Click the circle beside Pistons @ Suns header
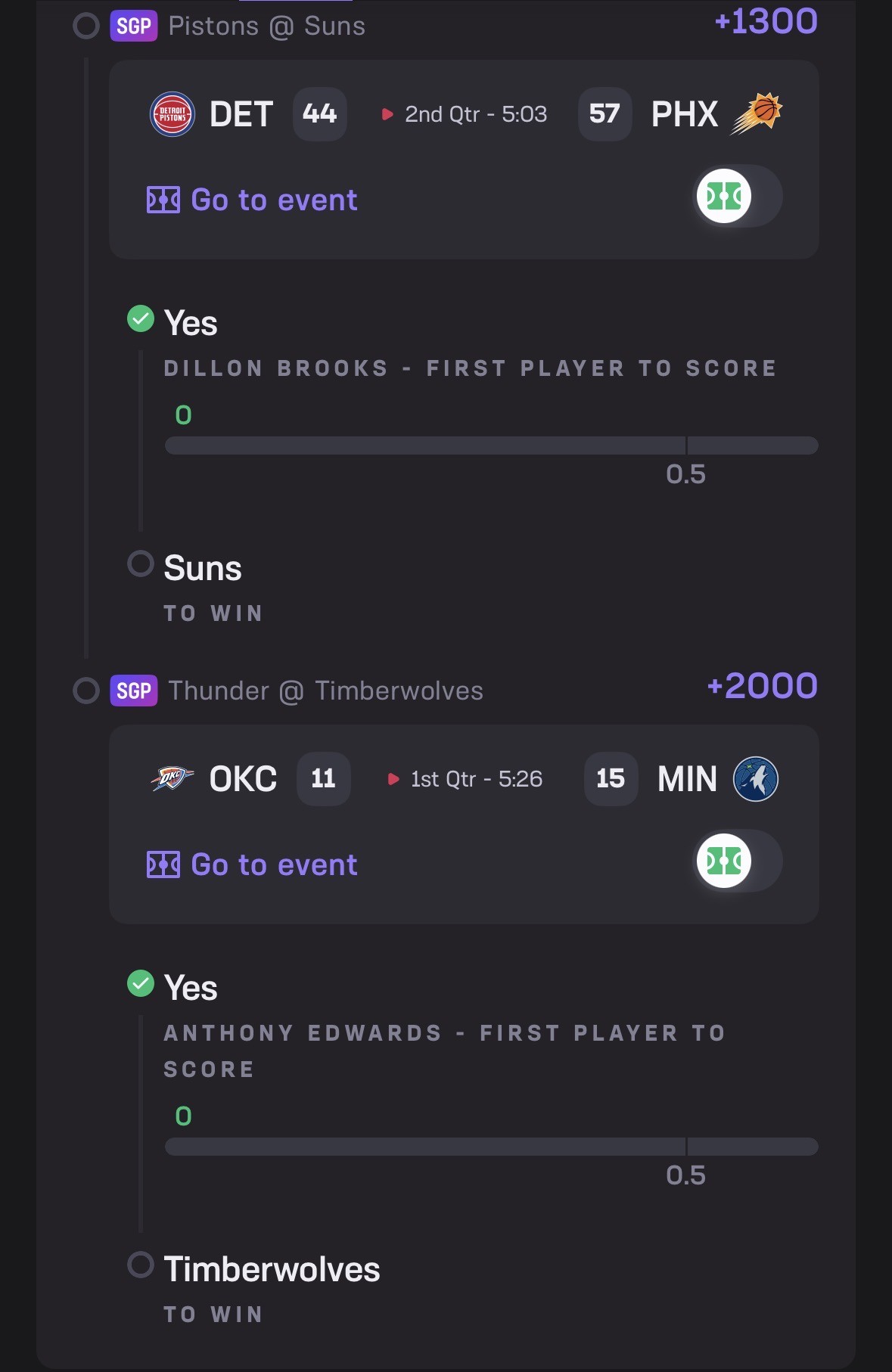This screenshot has width=892, height=1372. click(86, 26)
